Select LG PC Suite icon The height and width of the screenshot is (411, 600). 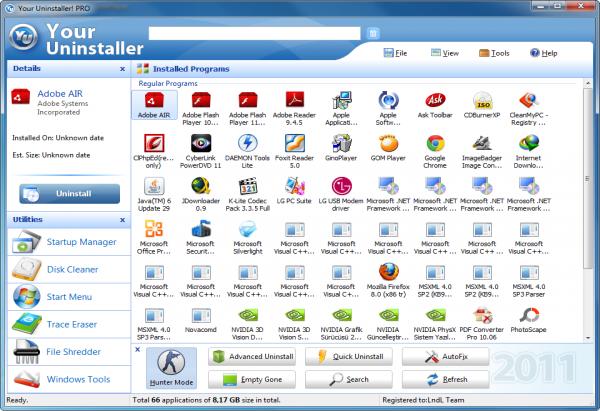tap(294, 191)
